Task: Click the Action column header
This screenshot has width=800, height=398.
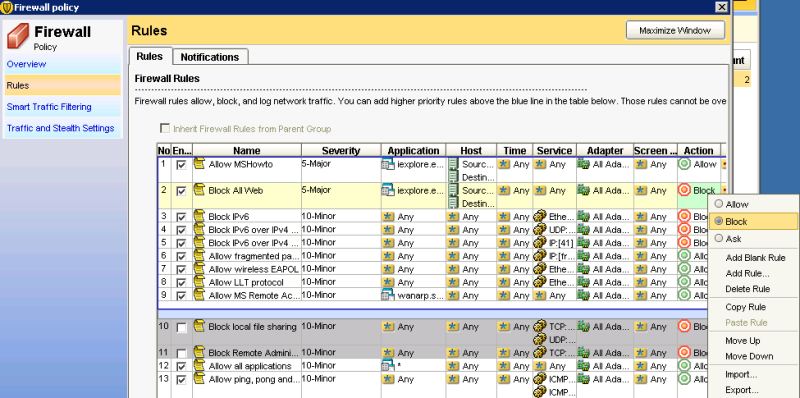Action: pyautogui.click(x=698, y=151)
